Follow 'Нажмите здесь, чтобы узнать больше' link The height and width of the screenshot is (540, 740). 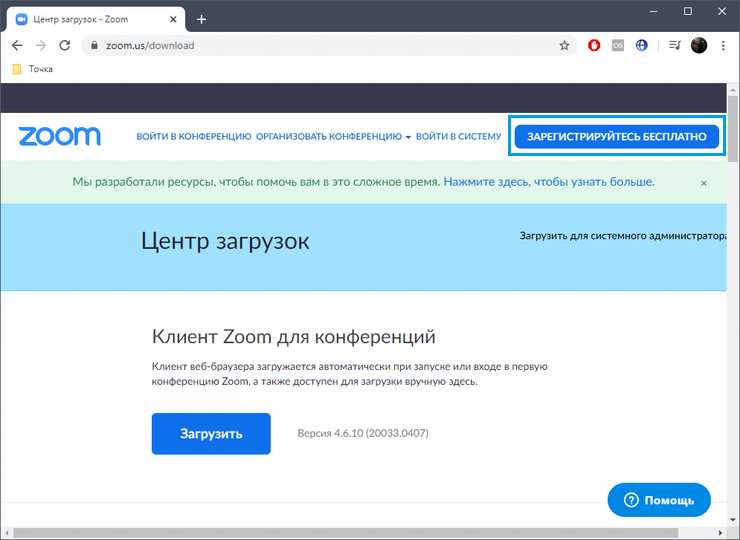[549, 182]
